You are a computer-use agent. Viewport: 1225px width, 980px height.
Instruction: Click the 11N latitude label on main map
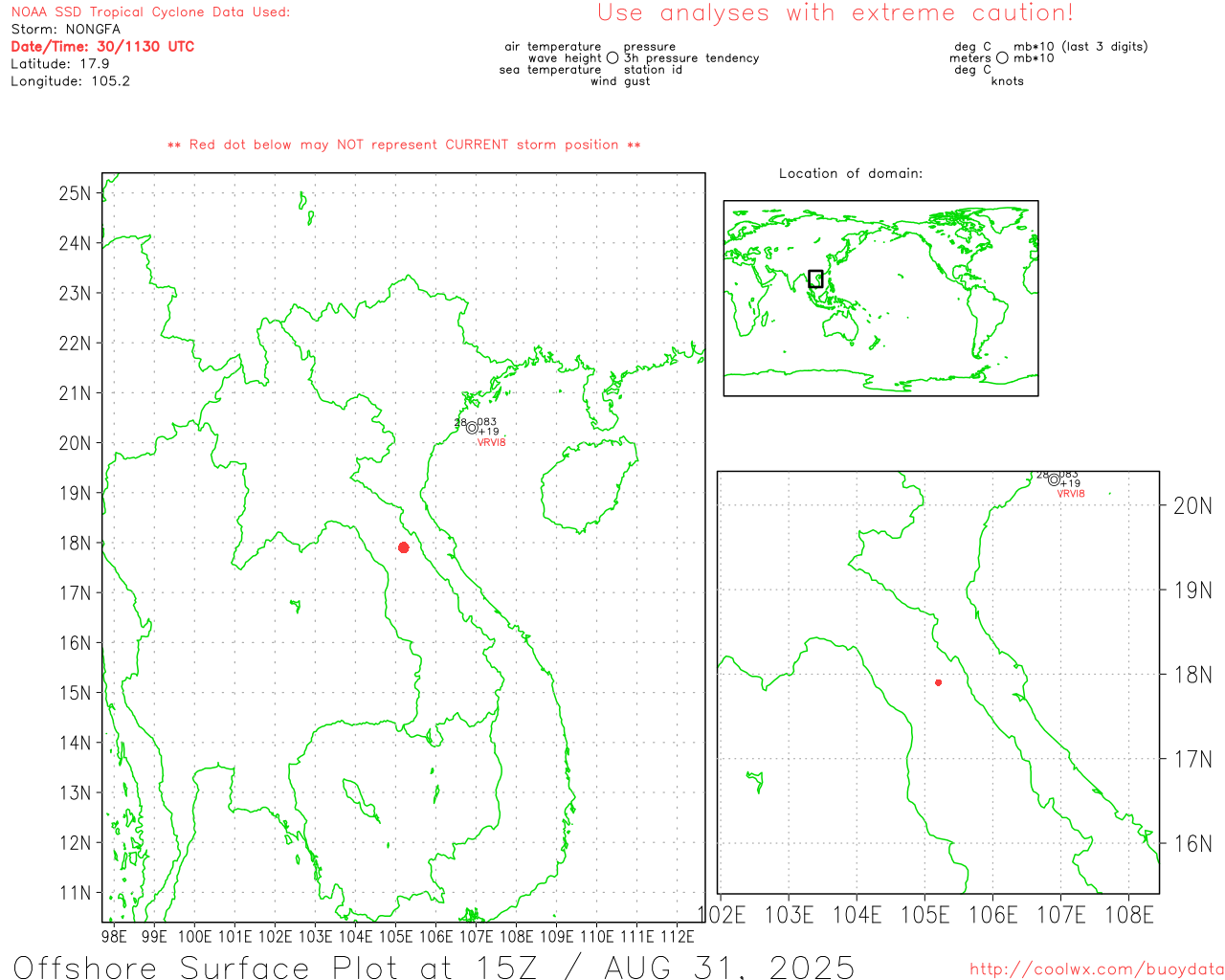[x=75, y=893]
